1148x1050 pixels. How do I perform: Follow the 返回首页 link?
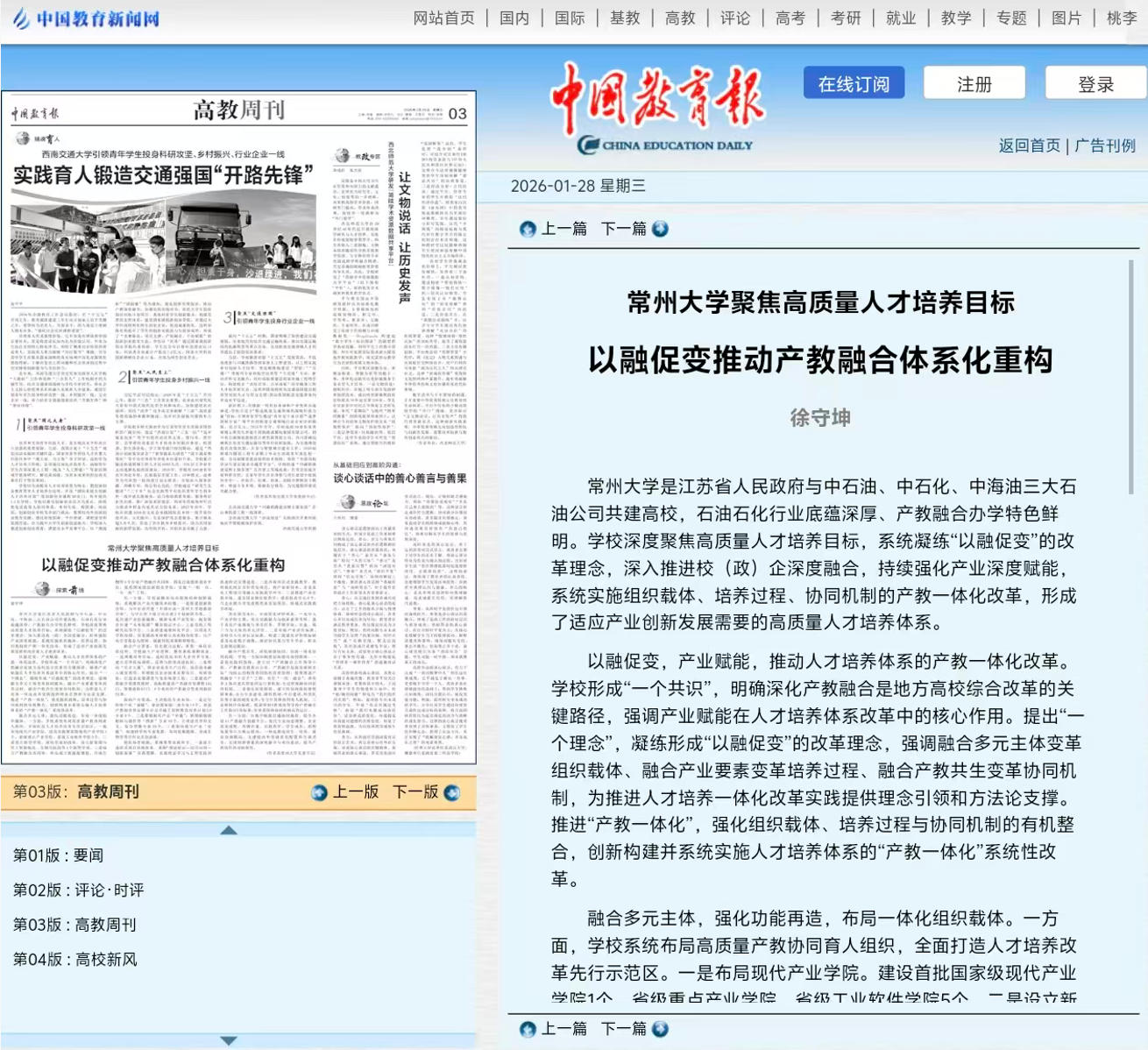[1029, 145]
